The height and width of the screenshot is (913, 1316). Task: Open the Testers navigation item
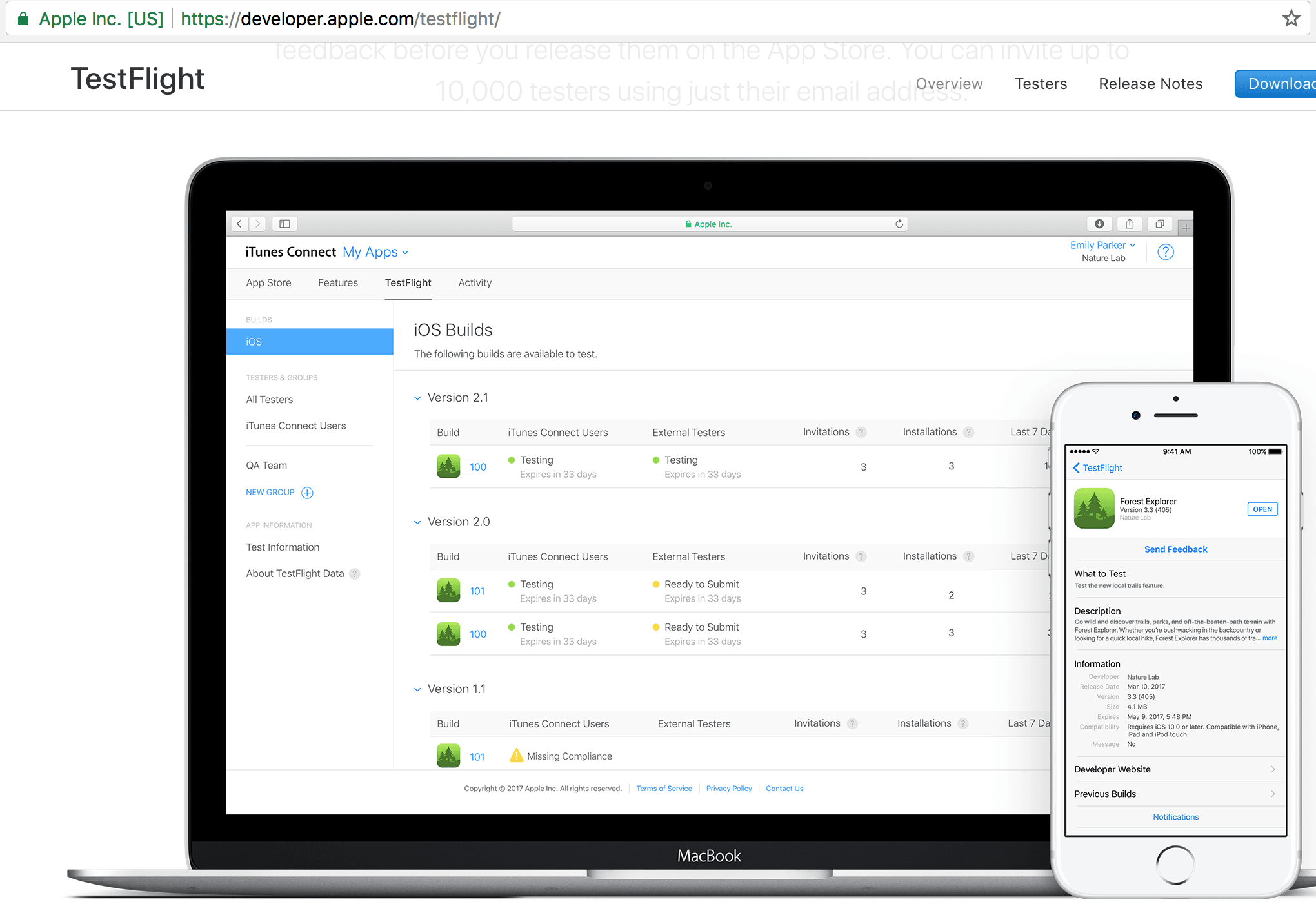(x=1041, y=84)
